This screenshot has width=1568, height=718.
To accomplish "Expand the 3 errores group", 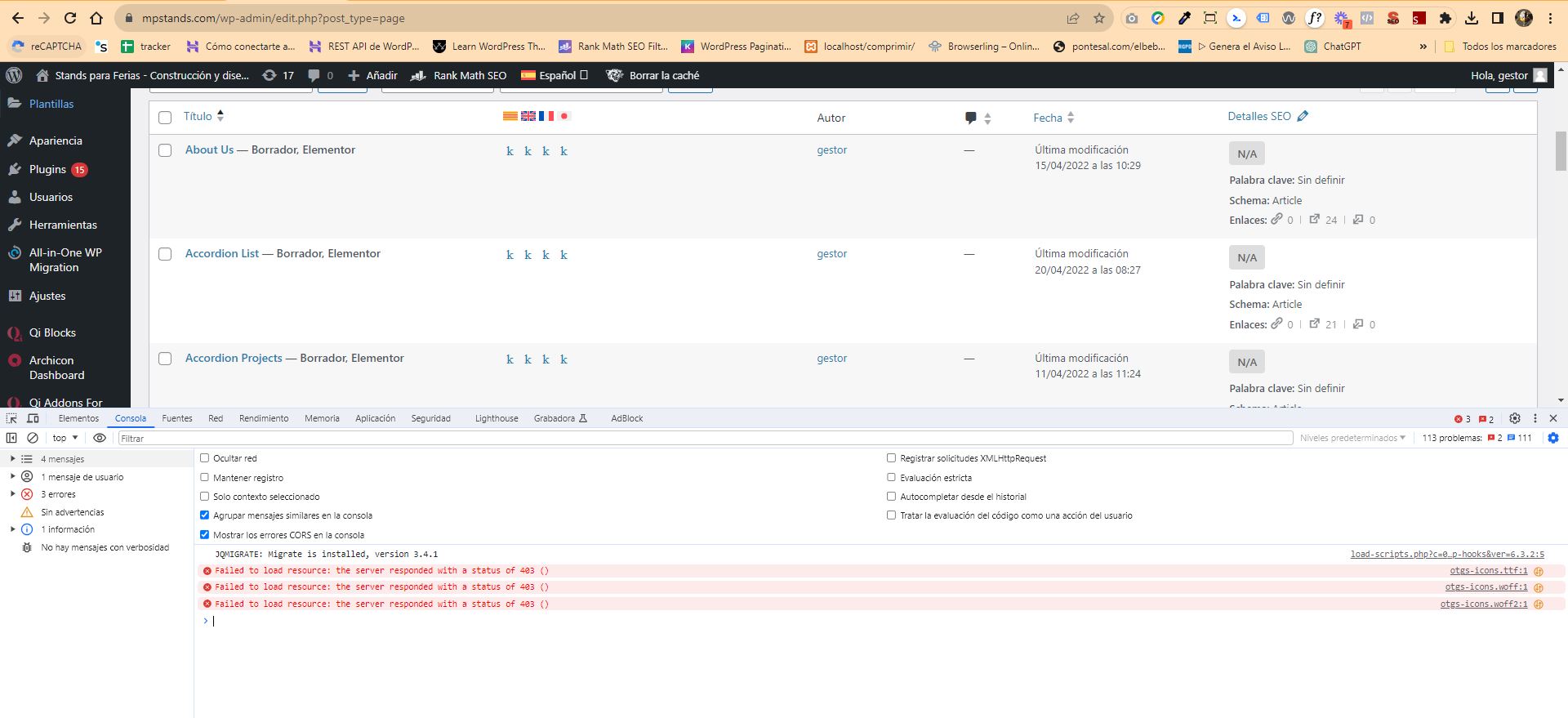I will coord(12,494).
